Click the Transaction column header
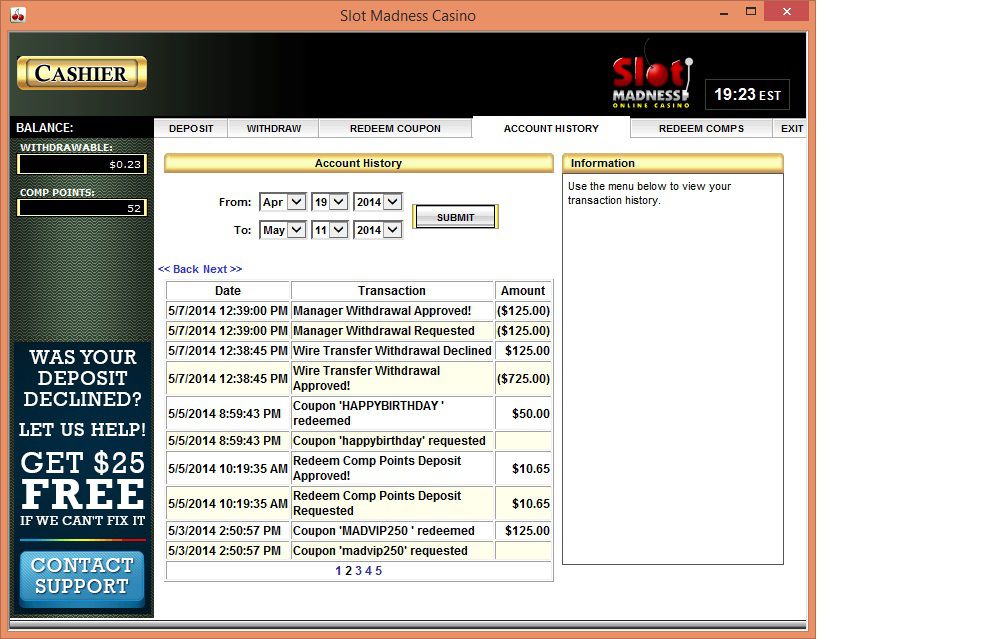The width and height of the screenshot is (1008, 639). (x=392, y=291)
